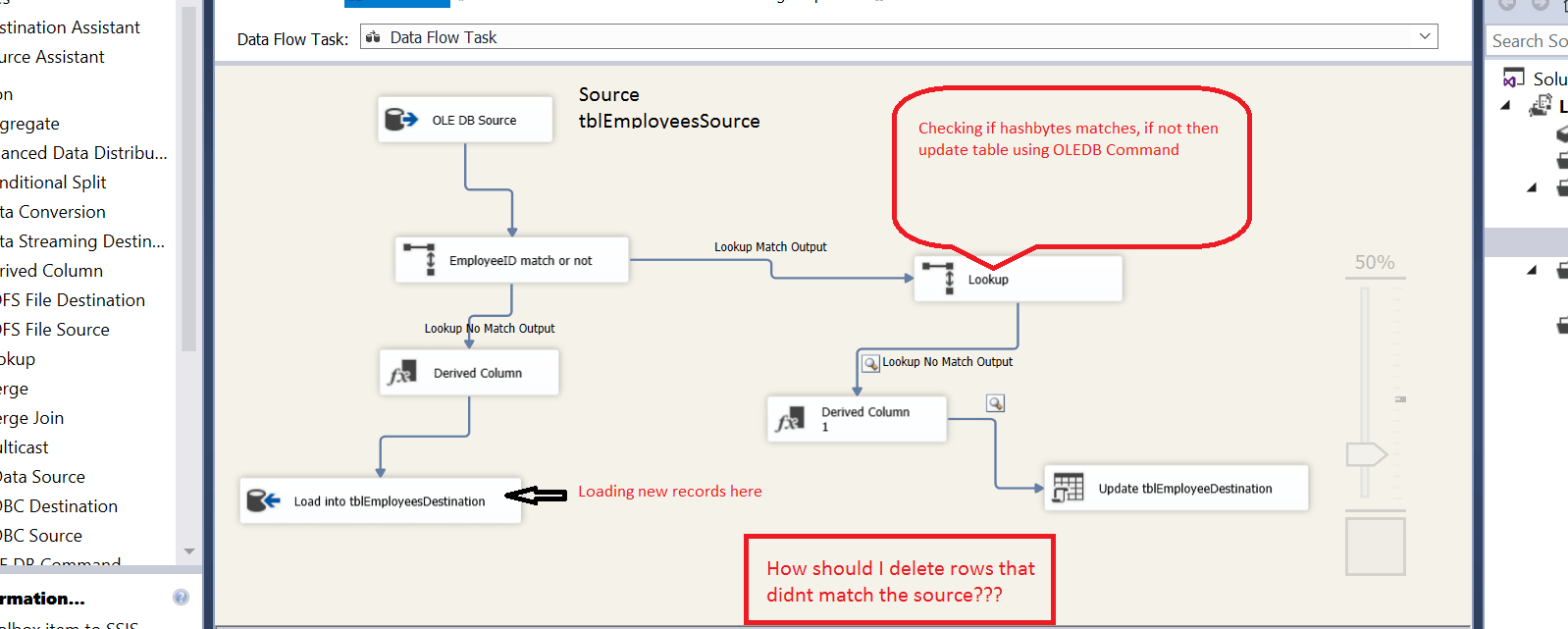Click the Data Flow Task icon in the dropdown
This screenshot has width=1568, height=629.
(373, 37)
